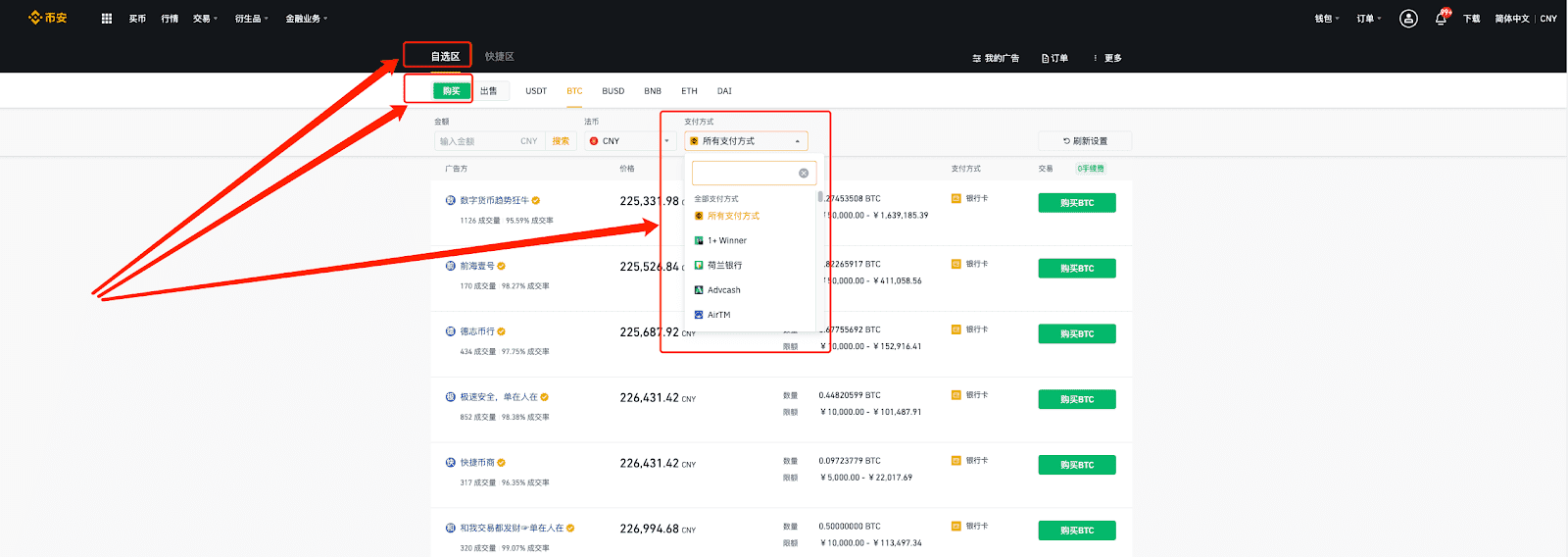Screen dimensions: 1568x557
Task: Click bank card icon in 225,526.84 row
Action: [955, 264]
